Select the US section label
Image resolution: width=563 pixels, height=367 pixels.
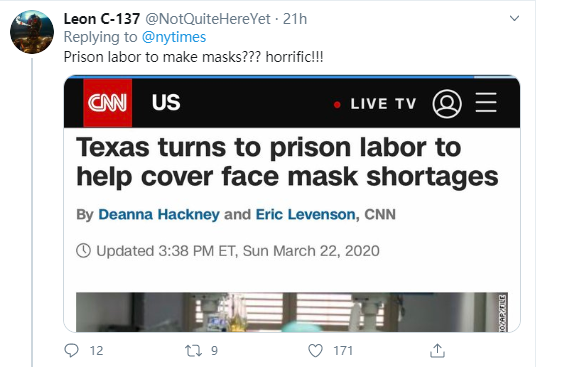[x=166, y=102]
